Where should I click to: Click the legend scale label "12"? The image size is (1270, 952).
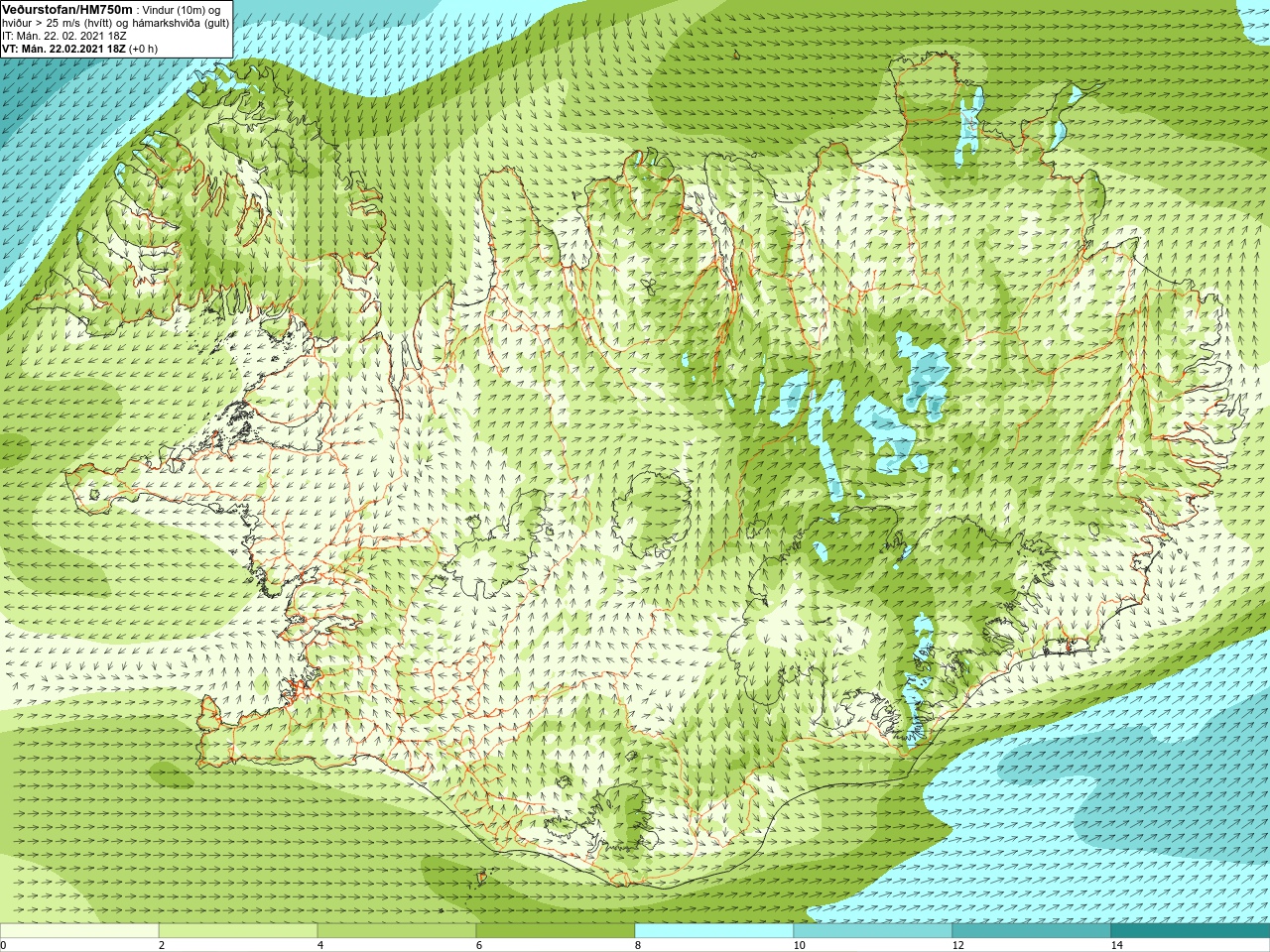click(x=957, y=945)
